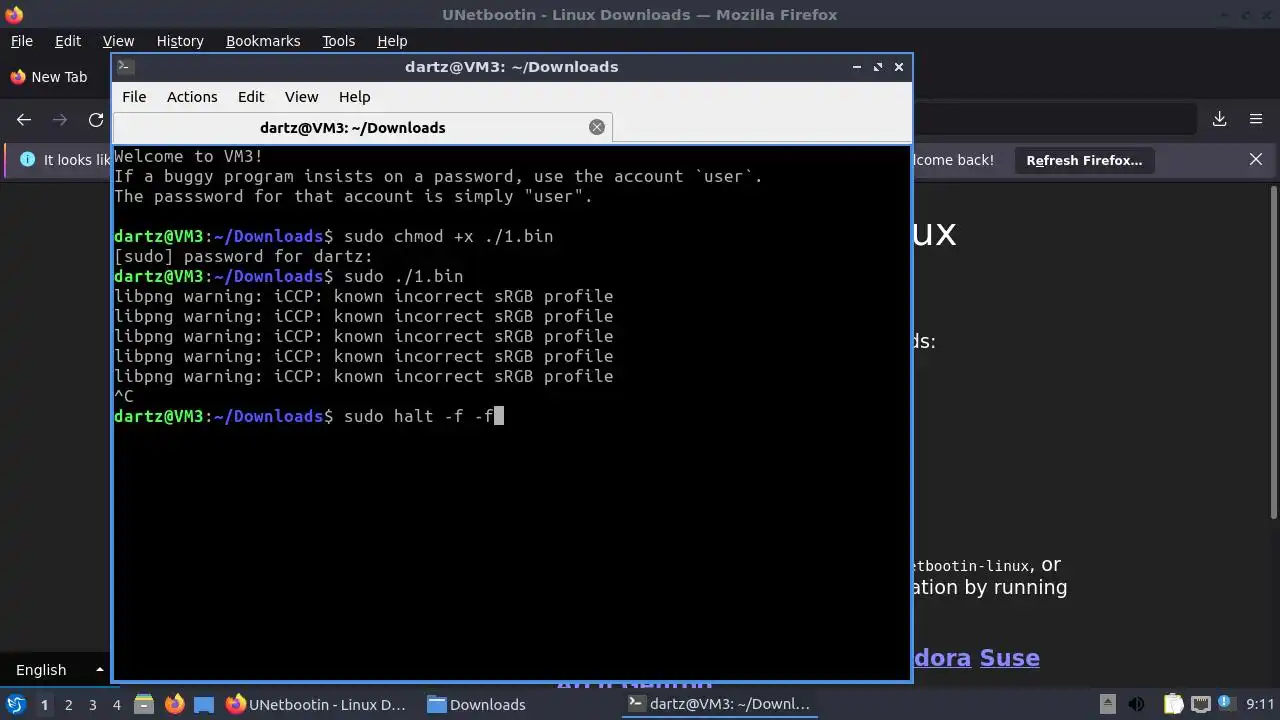Viewport: 1280px width, 720px height.
Task: Click the Firefox page vertical scrollbar
Action: pyautogui.click(x=1274, y=350)
